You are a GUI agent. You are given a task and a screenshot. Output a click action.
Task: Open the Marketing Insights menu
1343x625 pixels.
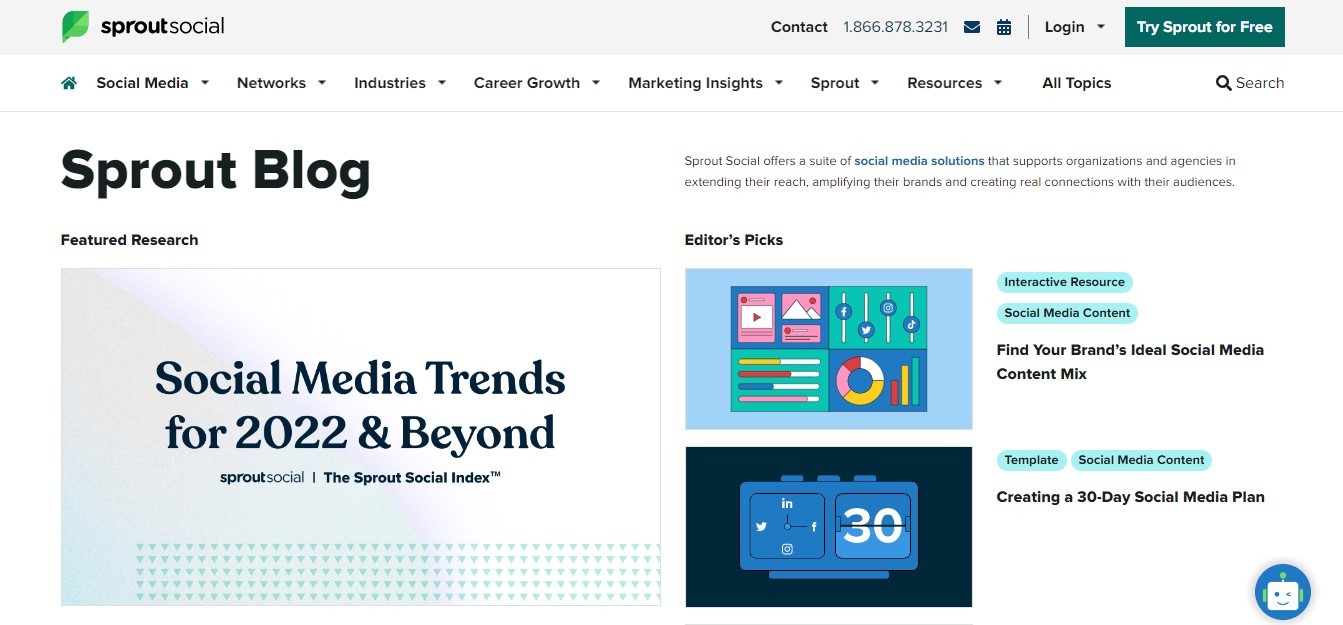pyautogui.click(x=705, y=83)
